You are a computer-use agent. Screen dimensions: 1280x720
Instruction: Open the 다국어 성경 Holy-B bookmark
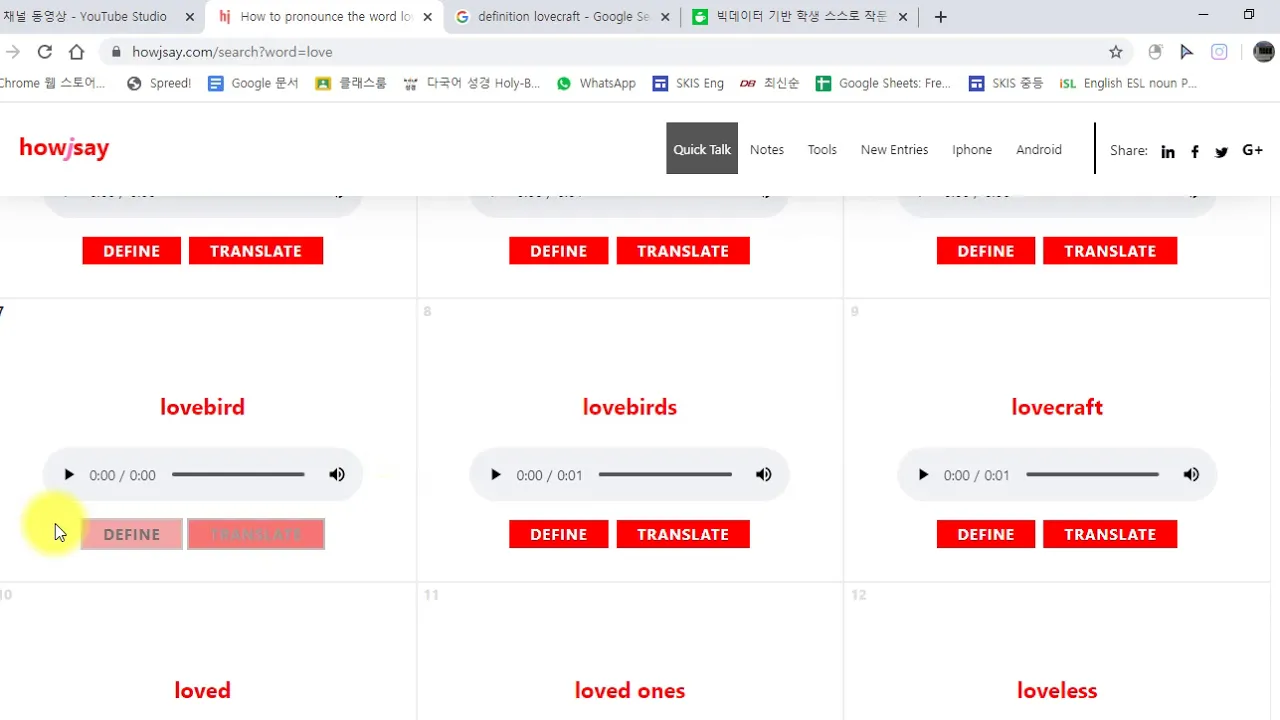point(471,83)
